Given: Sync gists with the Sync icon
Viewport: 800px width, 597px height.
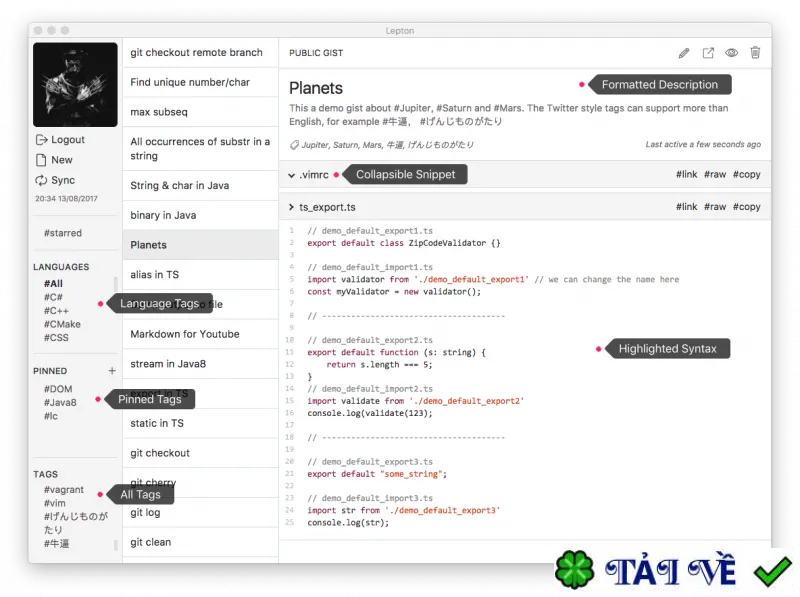Looking at the screenshot, I should click(x=41, y=180).
